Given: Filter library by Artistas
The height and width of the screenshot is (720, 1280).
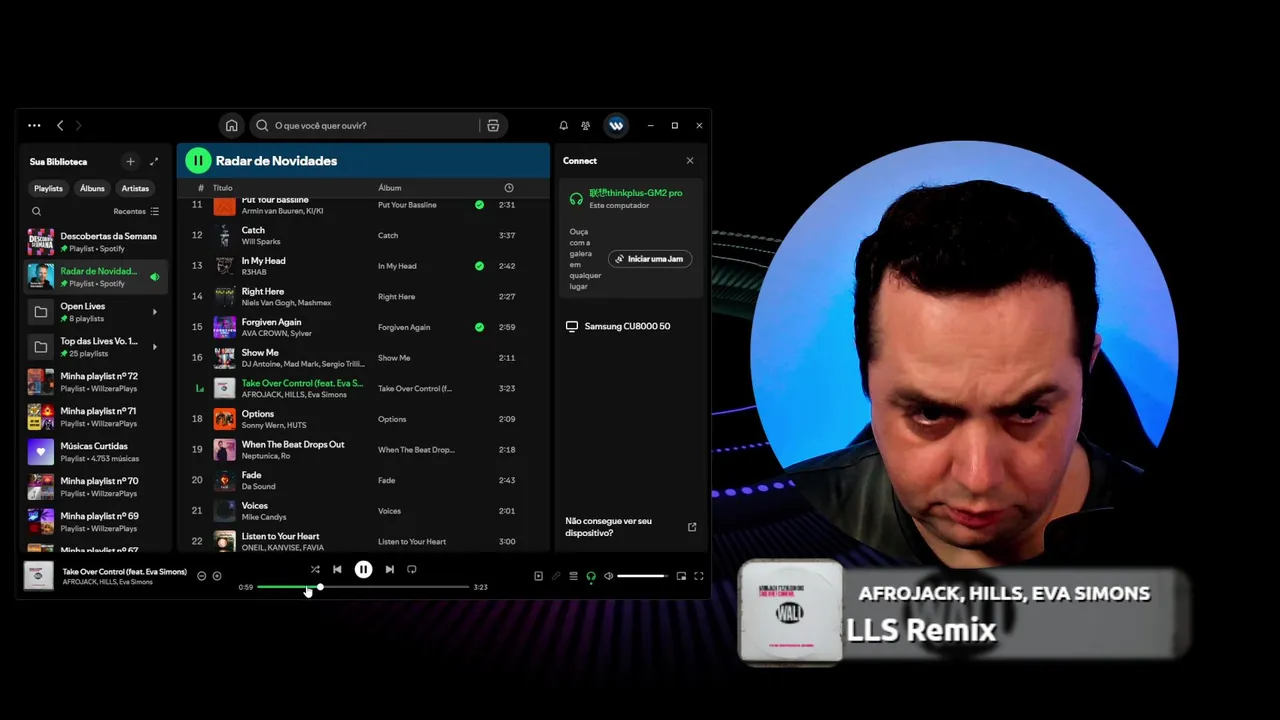Looking at the screenshot, I should 135,188.
